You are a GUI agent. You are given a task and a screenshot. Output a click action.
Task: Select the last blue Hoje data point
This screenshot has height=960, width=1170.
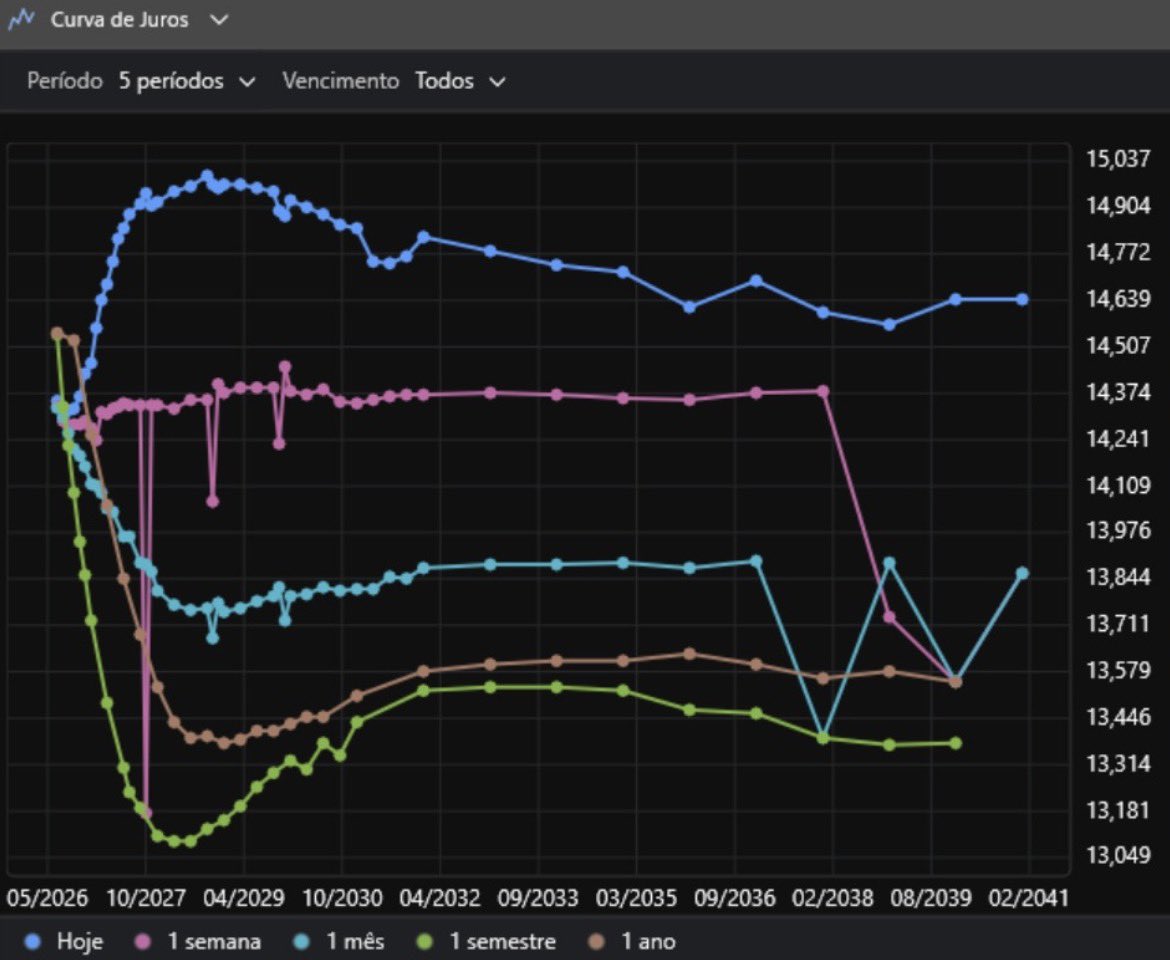[x=1022, y=299]
